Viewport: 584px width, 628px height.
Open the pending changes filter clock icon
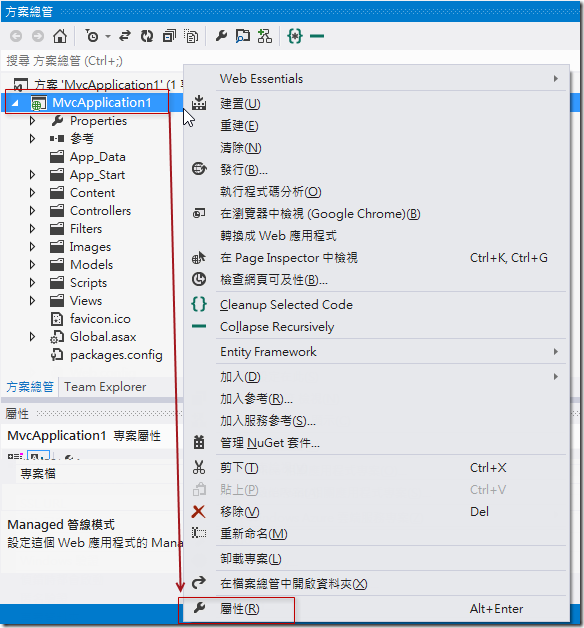pos(92,36)
